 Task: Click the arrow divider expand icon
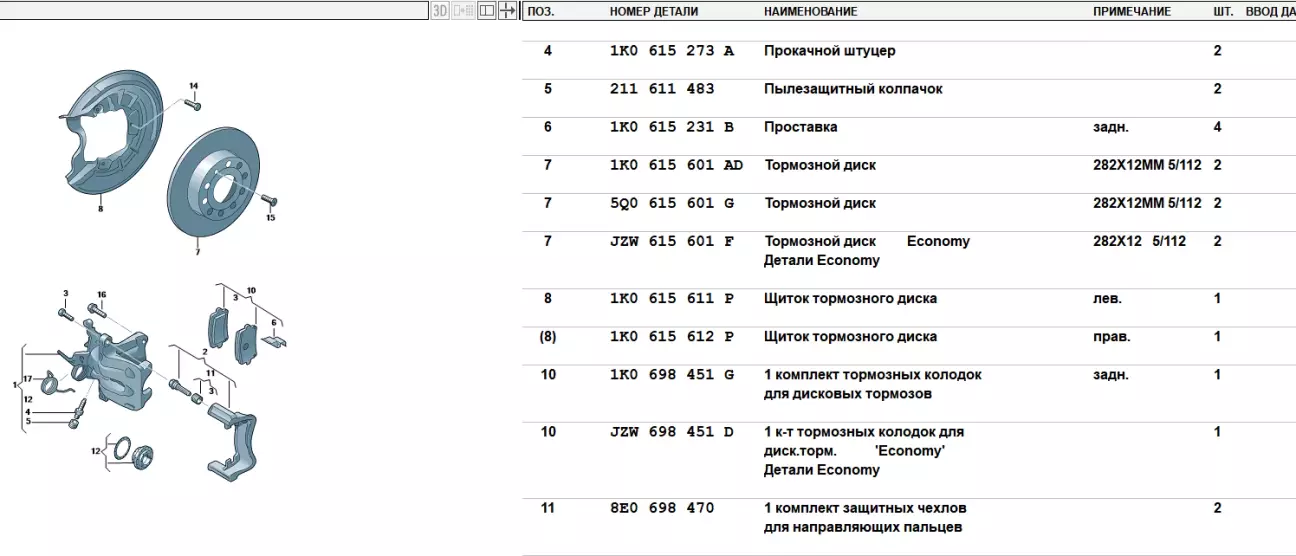(x=508, y=11)
